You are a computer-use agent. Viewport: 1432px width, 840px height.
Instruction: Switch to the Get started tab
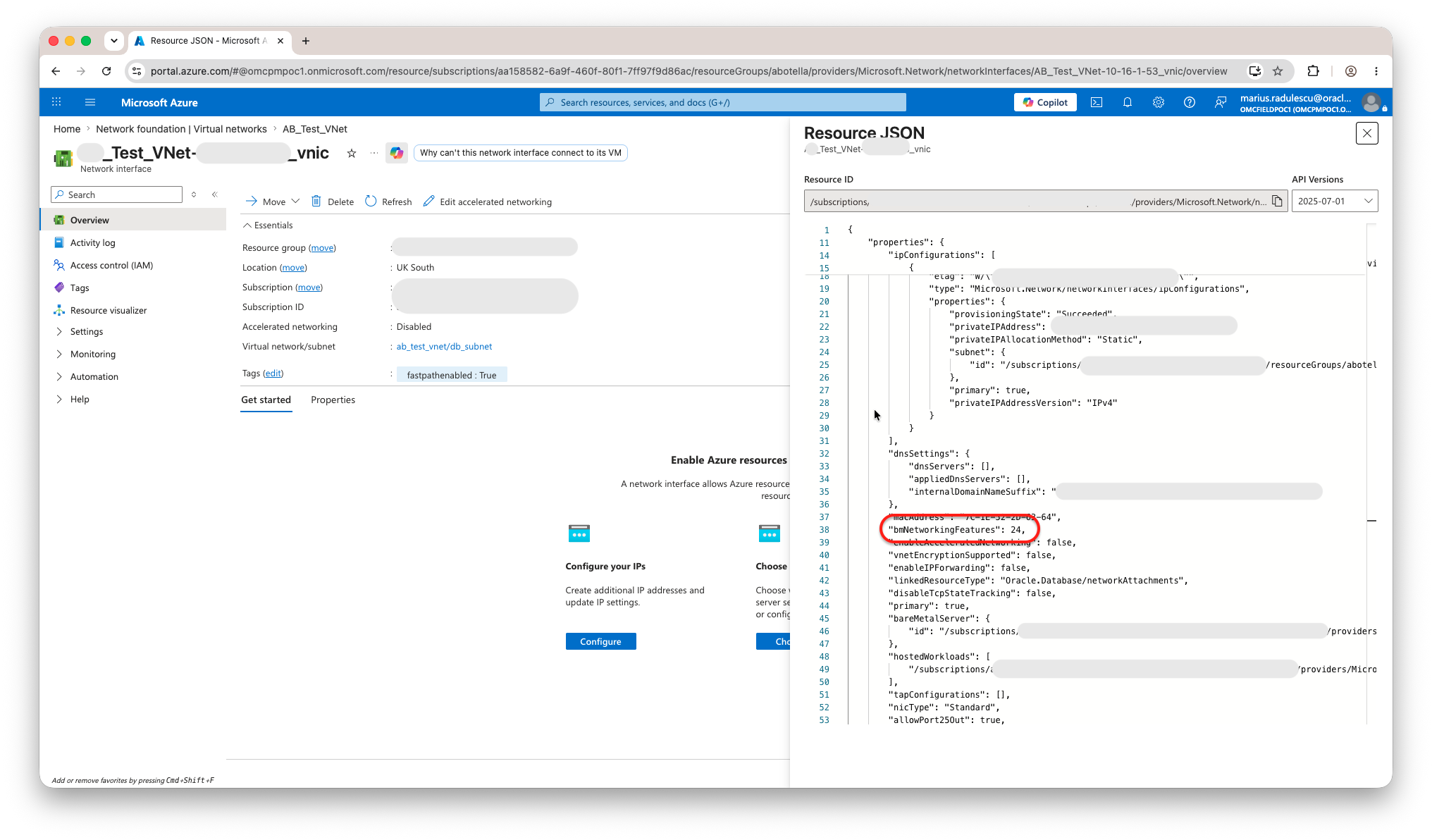266,400
